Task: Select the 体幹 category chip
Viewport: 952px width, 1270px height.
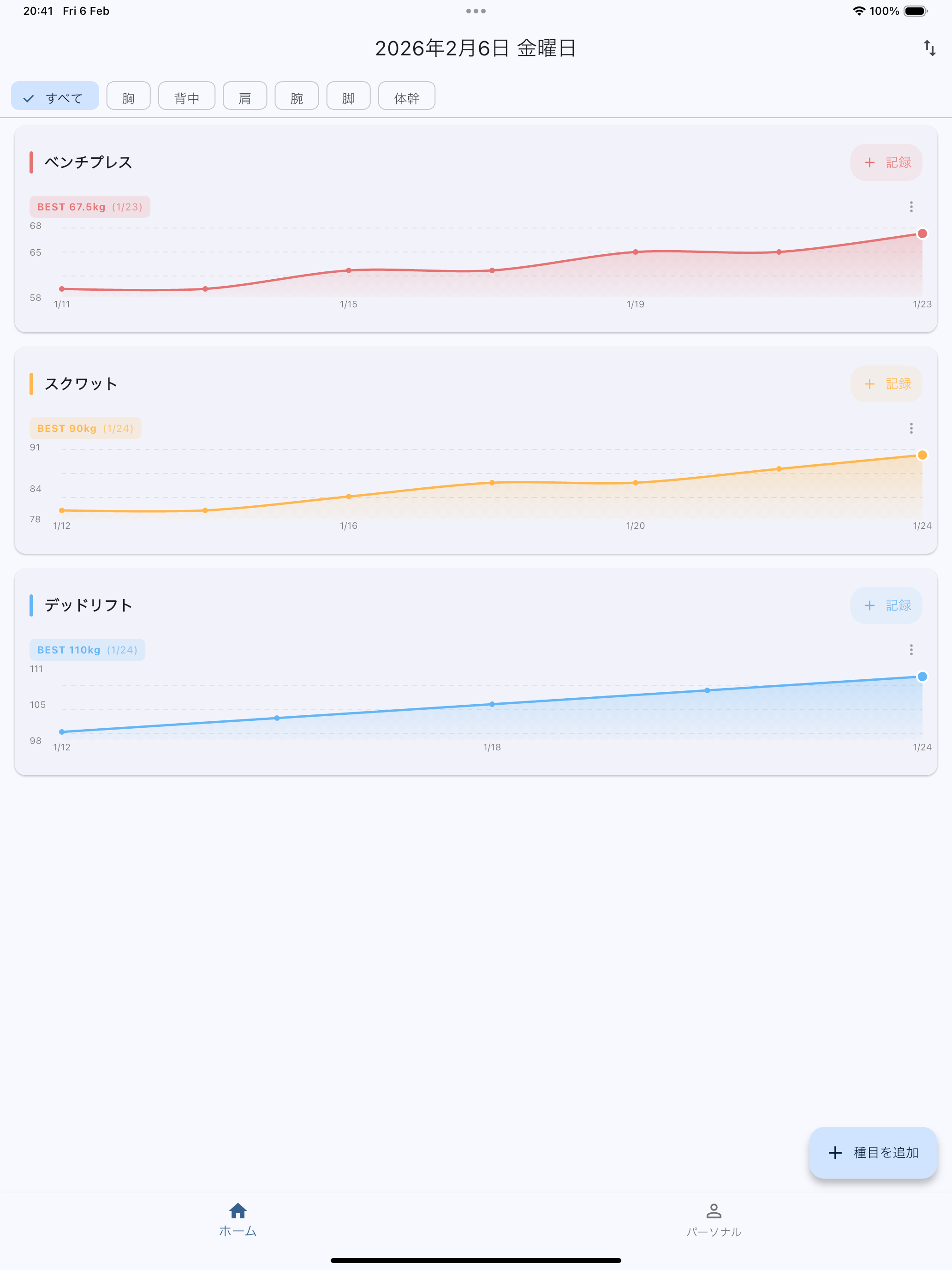Action: click(x=407, y=96)
